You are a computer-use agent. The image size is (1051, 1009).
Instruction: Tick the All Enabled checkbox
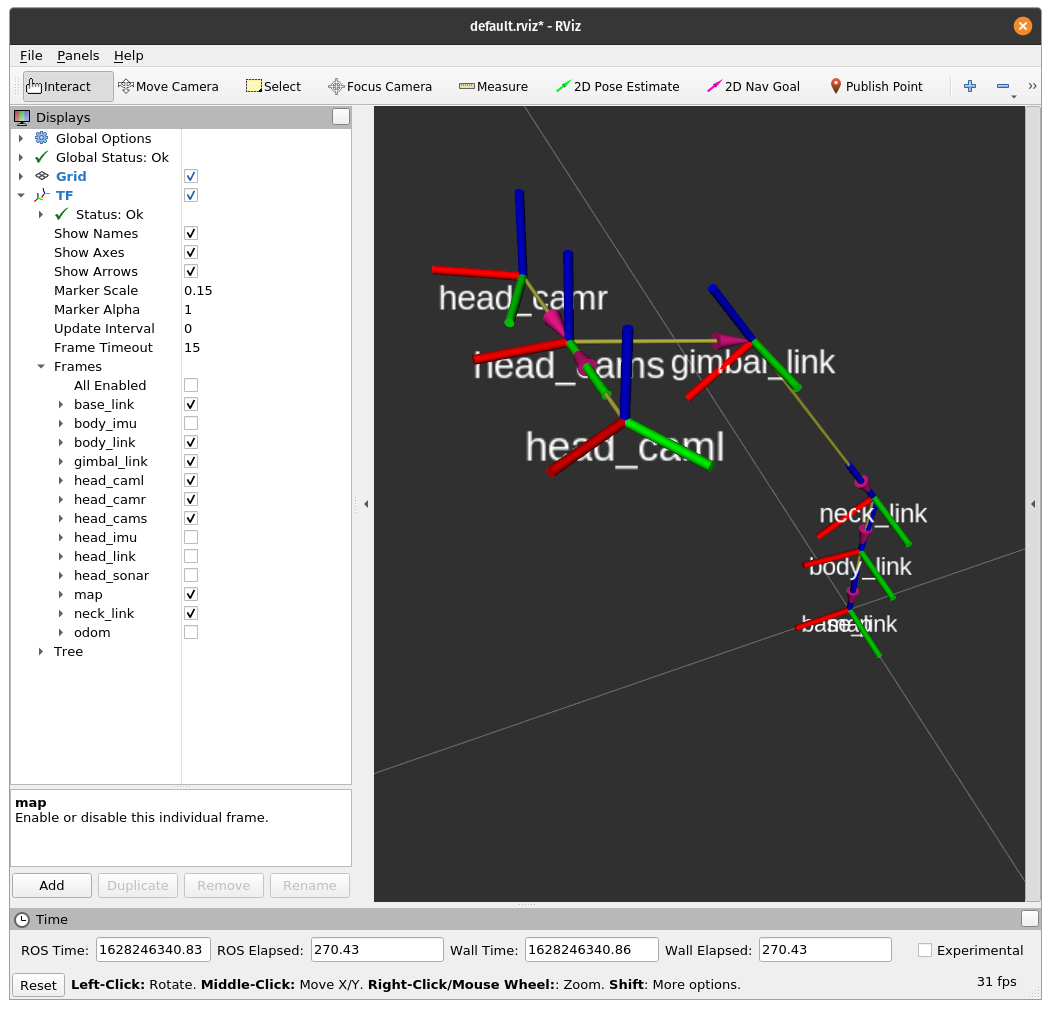click(x=191, y=385)
